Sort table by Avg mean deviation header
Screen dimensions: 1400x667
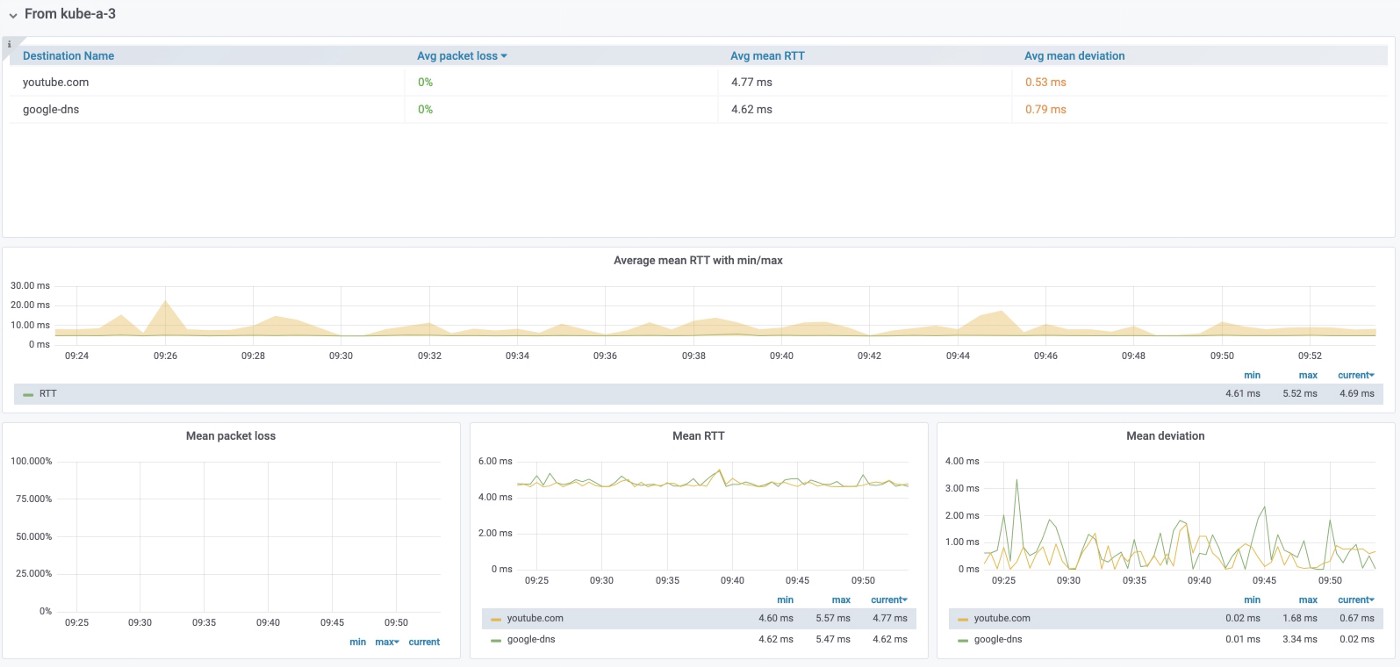(x=1074, y=56)
